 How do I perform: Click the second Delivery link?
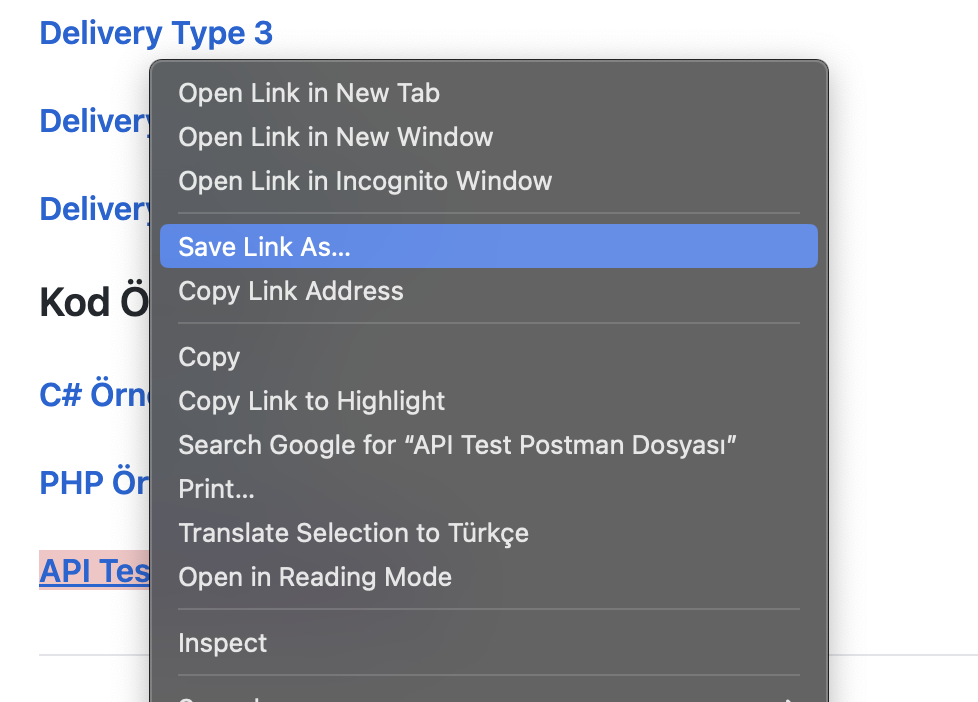click(90, 120)
